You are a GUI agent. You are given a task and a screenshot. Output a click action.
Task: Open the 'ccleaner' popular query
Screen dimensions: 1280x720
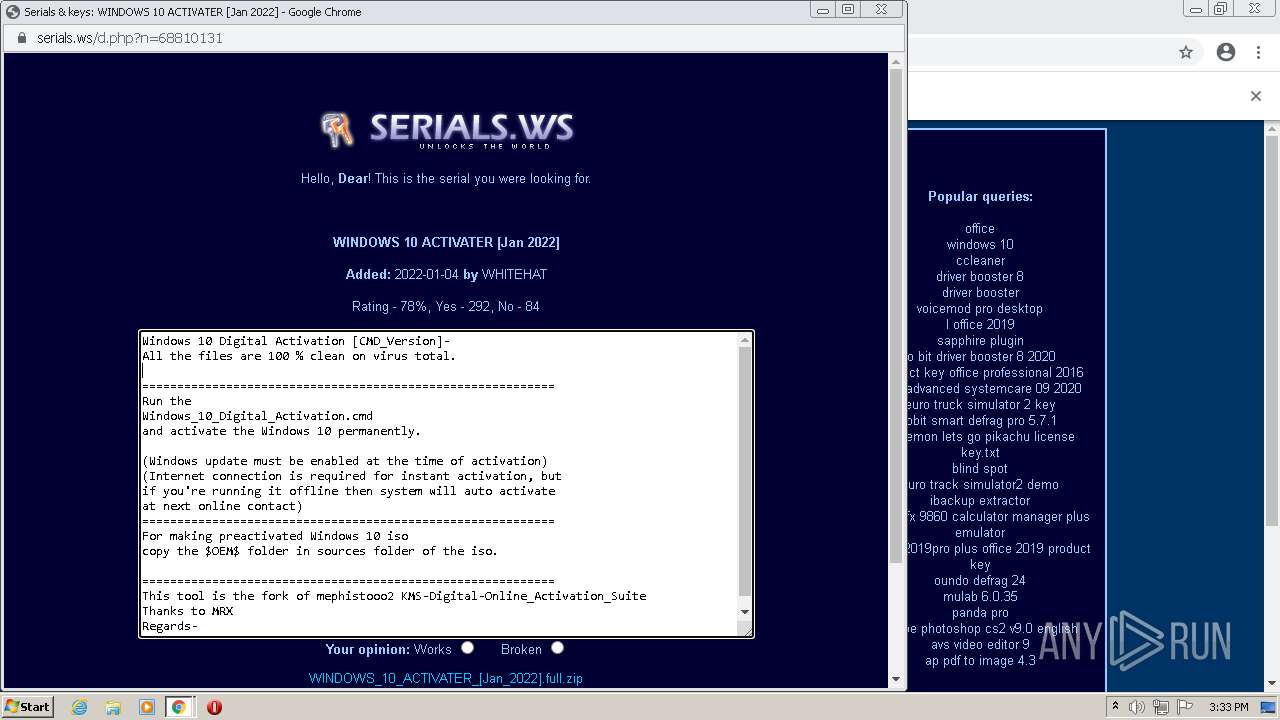(980, 260)
